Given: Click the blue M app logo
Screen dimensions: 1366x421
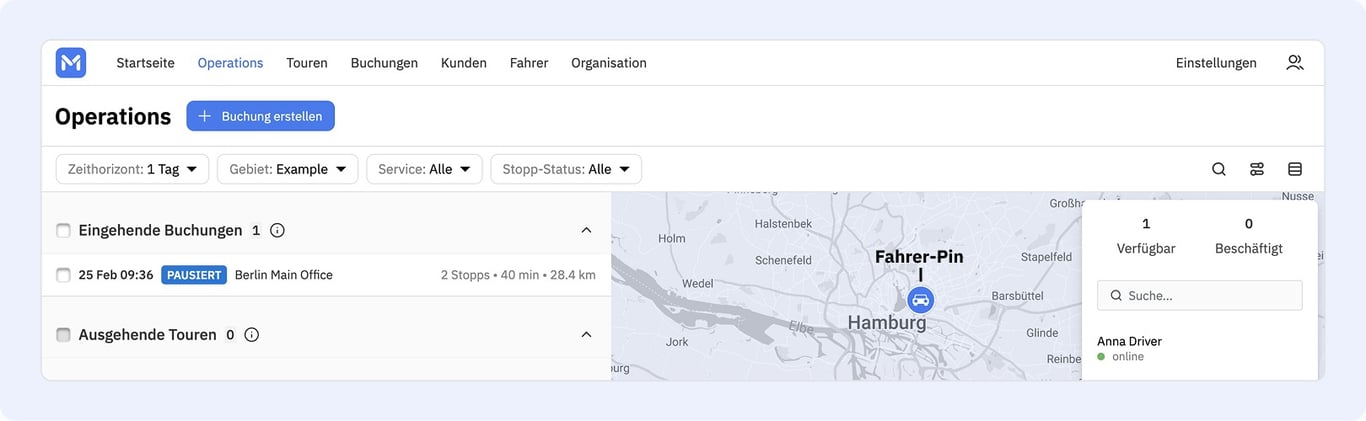Looking at the screenshot, I should tap(71, 63).
